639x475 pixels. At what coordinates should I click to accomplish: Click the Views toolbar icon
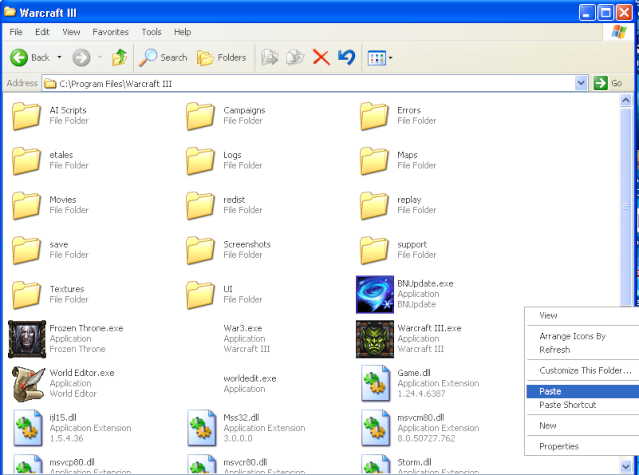pyautogui.click(x=377, y=58)
